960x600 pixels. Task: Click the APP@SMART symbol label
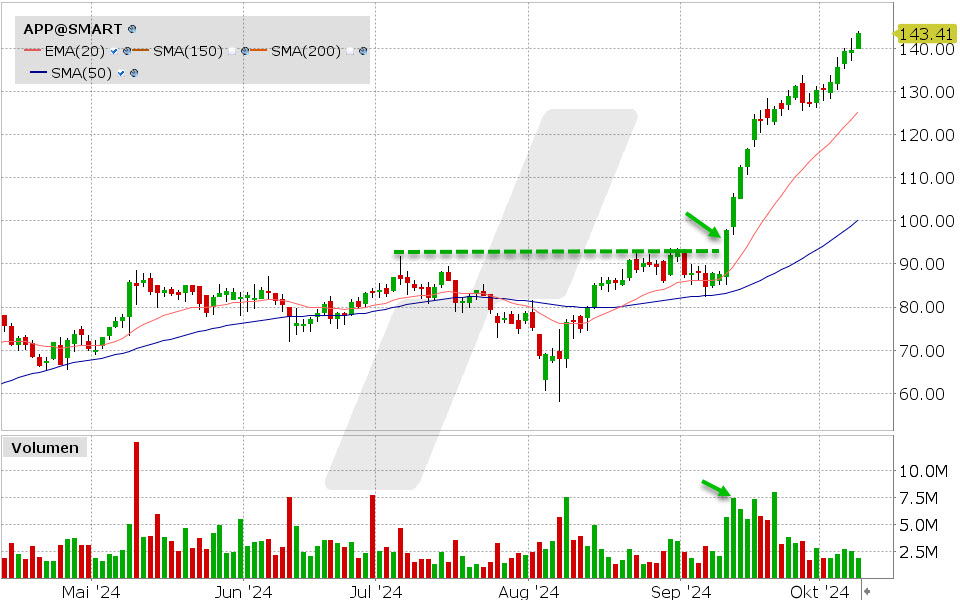tap(72, 29)
